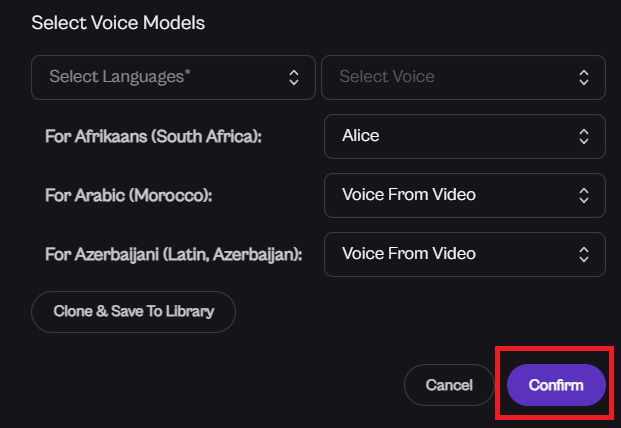
Task: Click the "For Arabic (Morocco):" label
Action: [129, 195]
